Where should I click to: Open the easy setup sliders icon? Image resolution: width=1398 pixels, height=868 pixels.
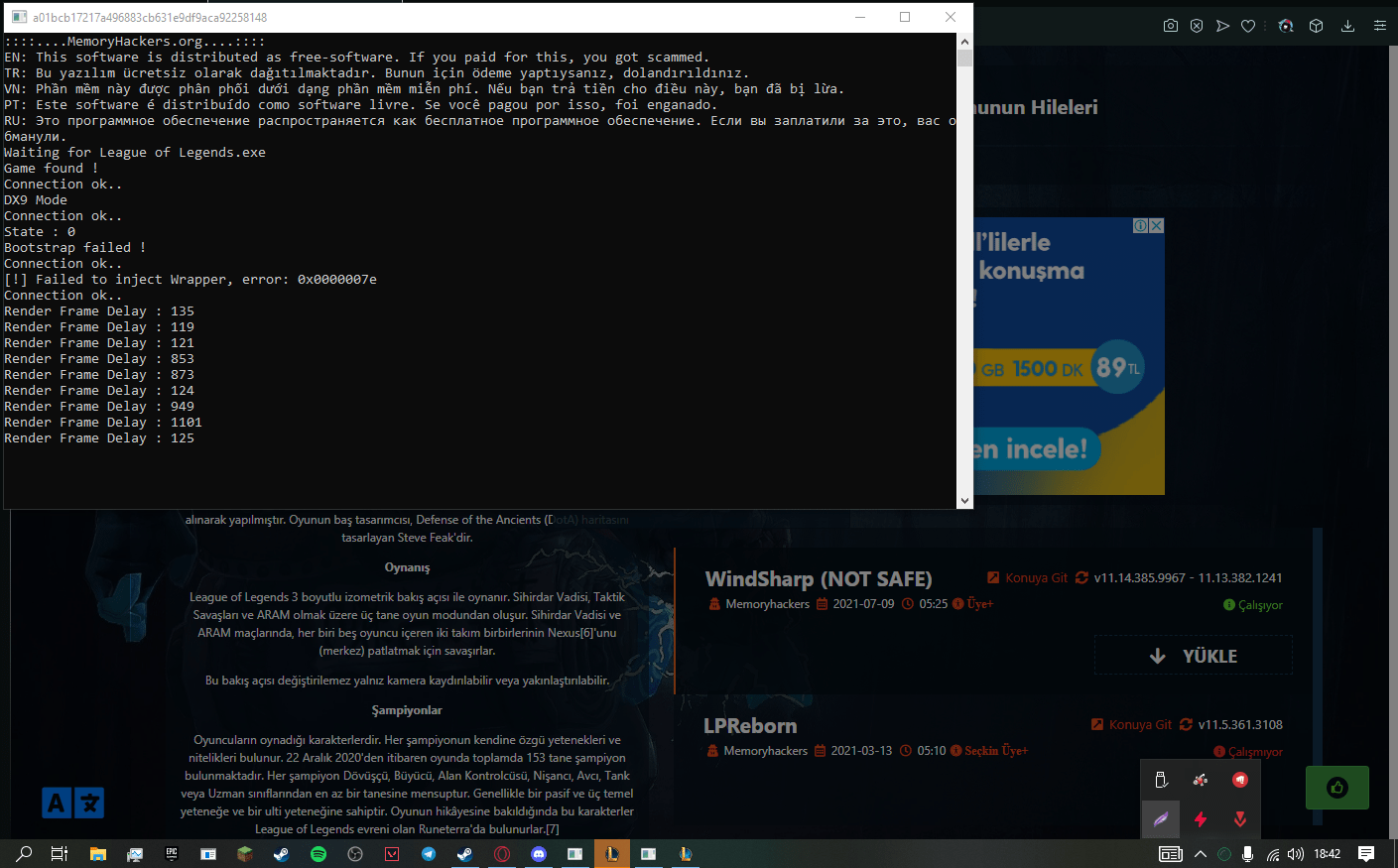pyautogui.click(x=1379, y=26)
